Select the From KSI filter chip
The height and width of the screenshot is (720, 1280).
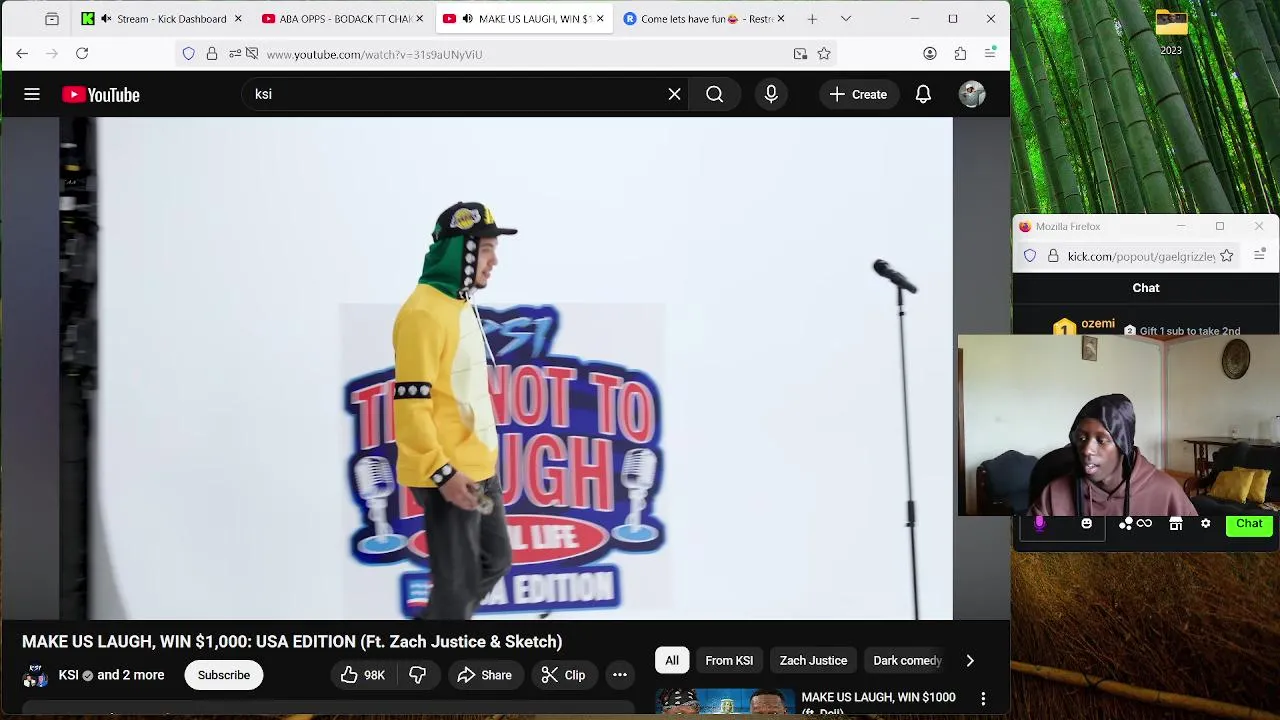[729, 660]
